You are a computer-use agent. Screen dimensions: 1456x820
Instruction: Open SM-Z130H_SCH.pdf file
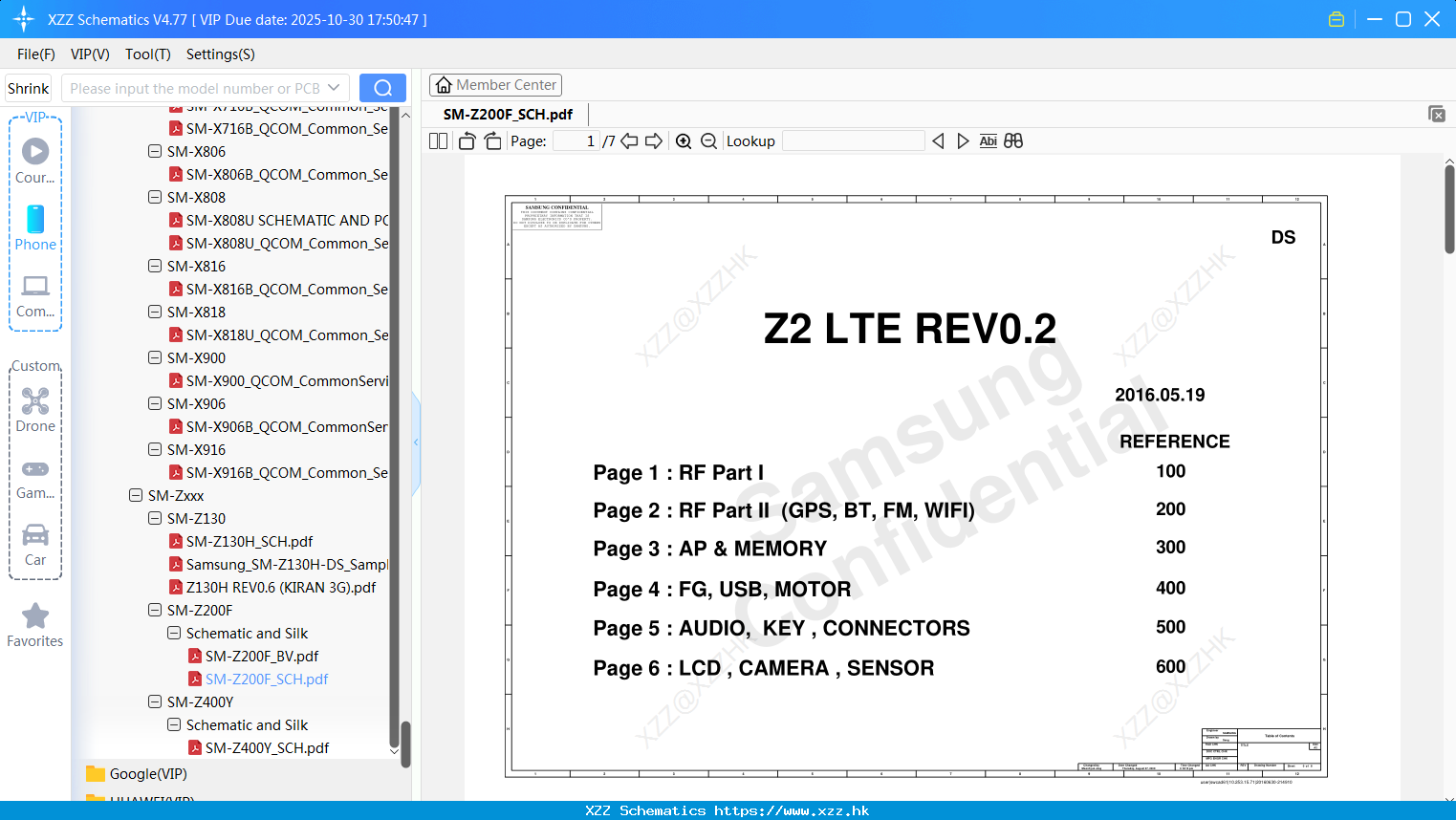pyautogui.click(x=250, y=542)
